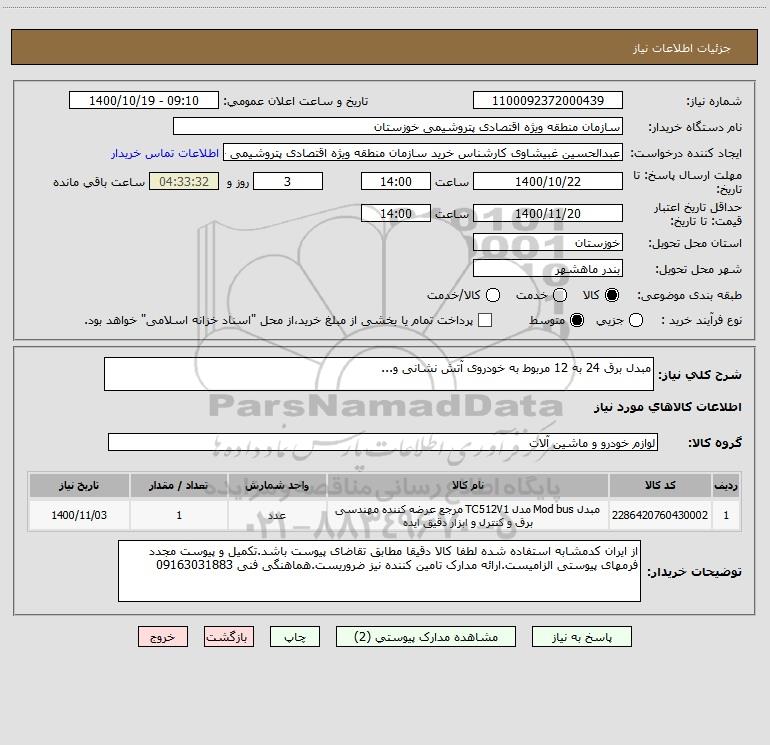This screenshot has width=770, height=745.
Task: Click the delivery city field بندر ماهشهر
Action: coord(548,269)
